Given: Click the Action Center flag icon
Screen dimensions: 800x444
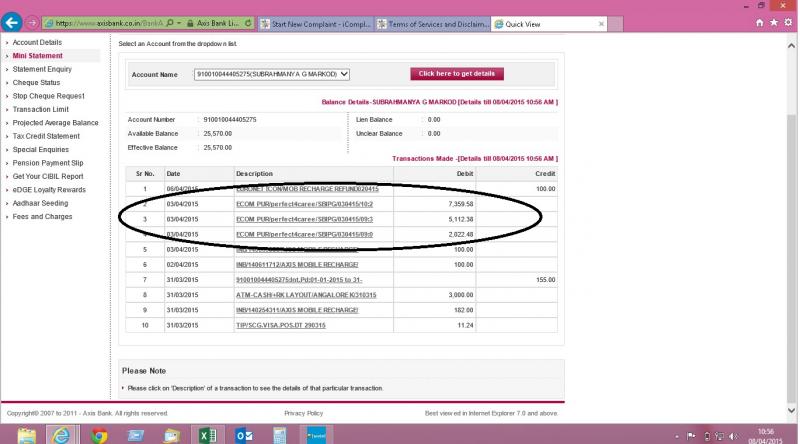Looking at the screenshot, I should pos(691,436).
